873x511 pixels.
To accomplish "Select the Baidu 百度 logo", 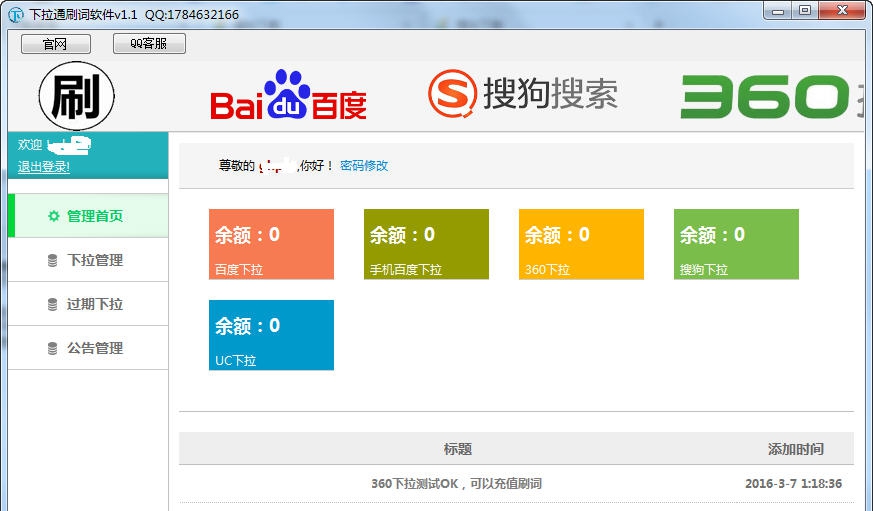I will [288, 95].
